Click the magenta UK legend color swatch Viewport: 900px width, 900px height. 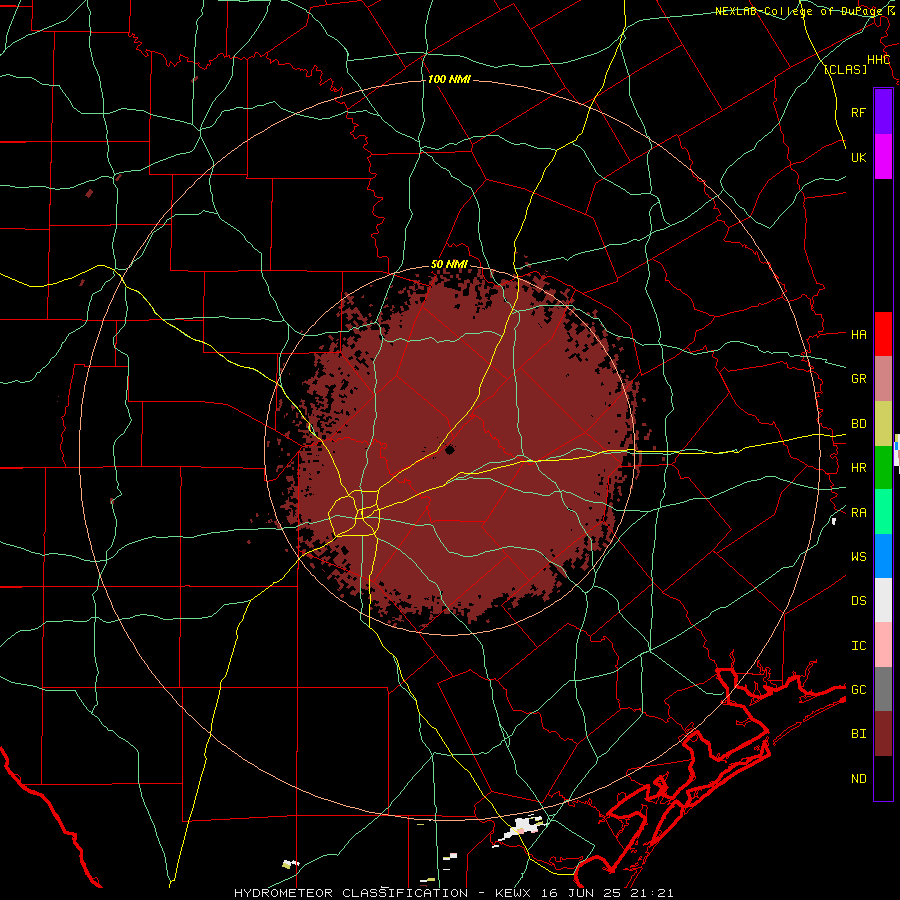pyautogui.click(x=883, y=157)
